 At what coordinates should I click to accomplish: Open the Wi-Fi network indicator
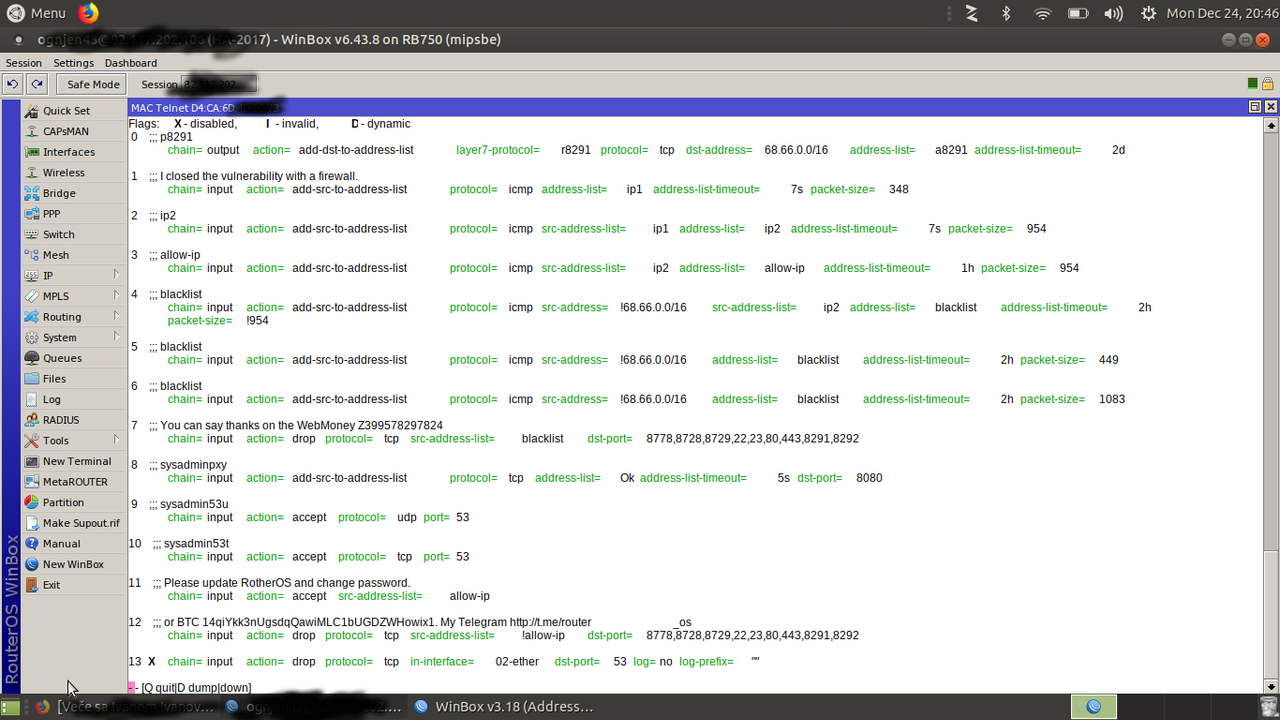(1043, 13)
